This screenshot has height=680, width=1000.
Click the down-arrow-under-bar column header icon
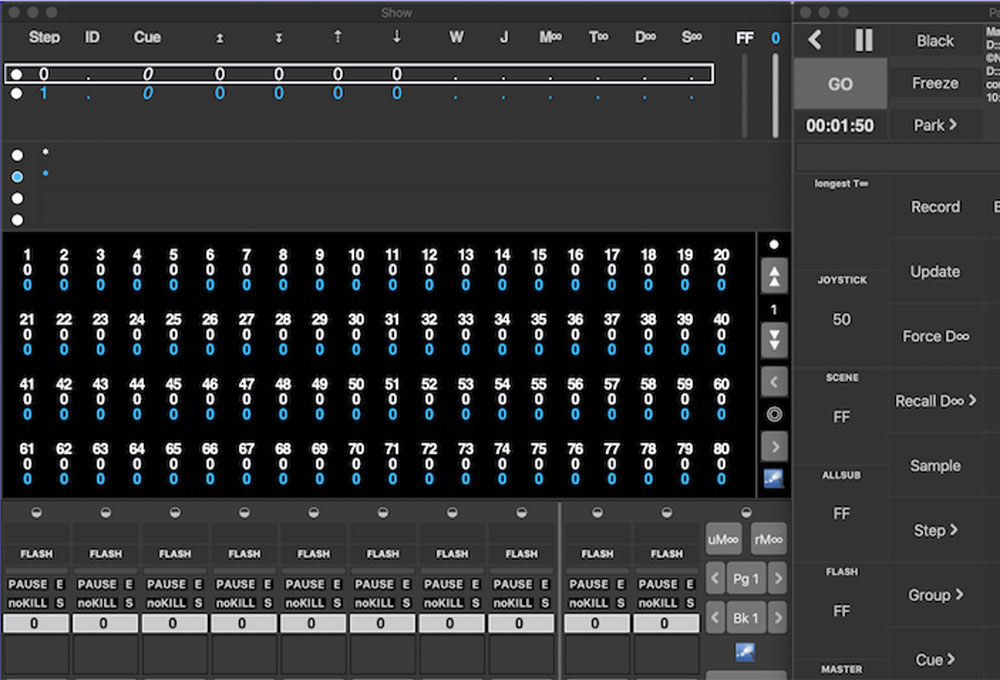[x=279, y=38]
